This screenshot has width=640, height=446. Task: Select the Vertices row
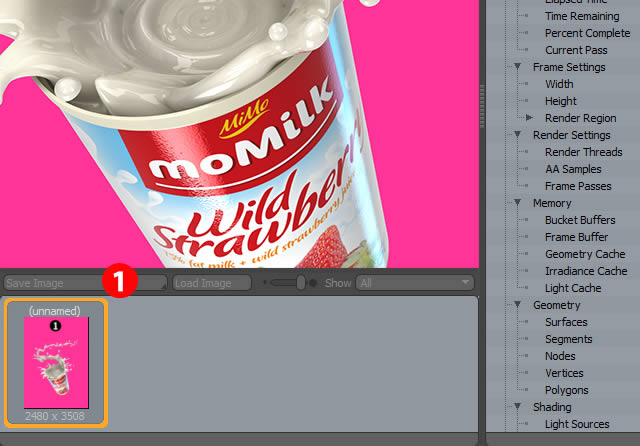[x=564, y=373]
